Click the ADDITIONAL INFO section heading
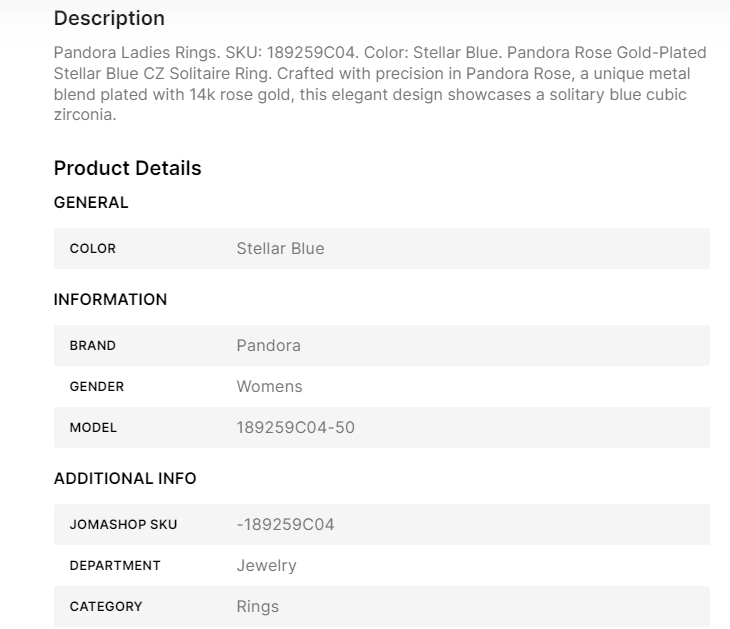This screenshot has height=629, width=730. (125, 479)
